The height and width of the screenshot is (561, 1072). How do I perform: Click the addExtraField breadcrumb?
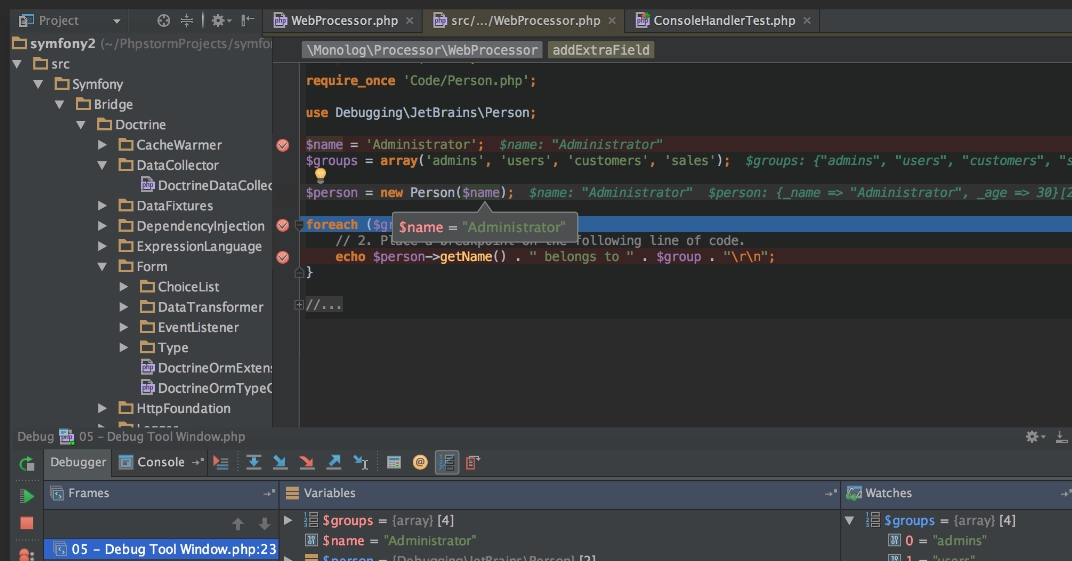(x=601, y=50)
